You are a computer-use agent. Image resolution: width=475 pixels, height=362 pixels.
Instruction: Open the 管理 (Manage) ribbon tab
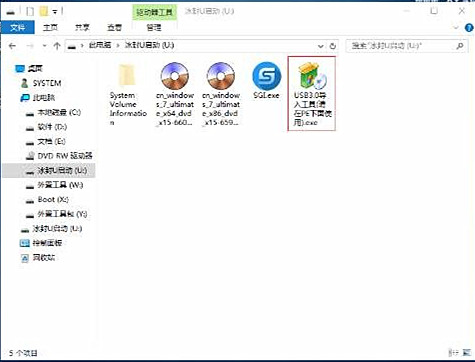tap(154, 27)
